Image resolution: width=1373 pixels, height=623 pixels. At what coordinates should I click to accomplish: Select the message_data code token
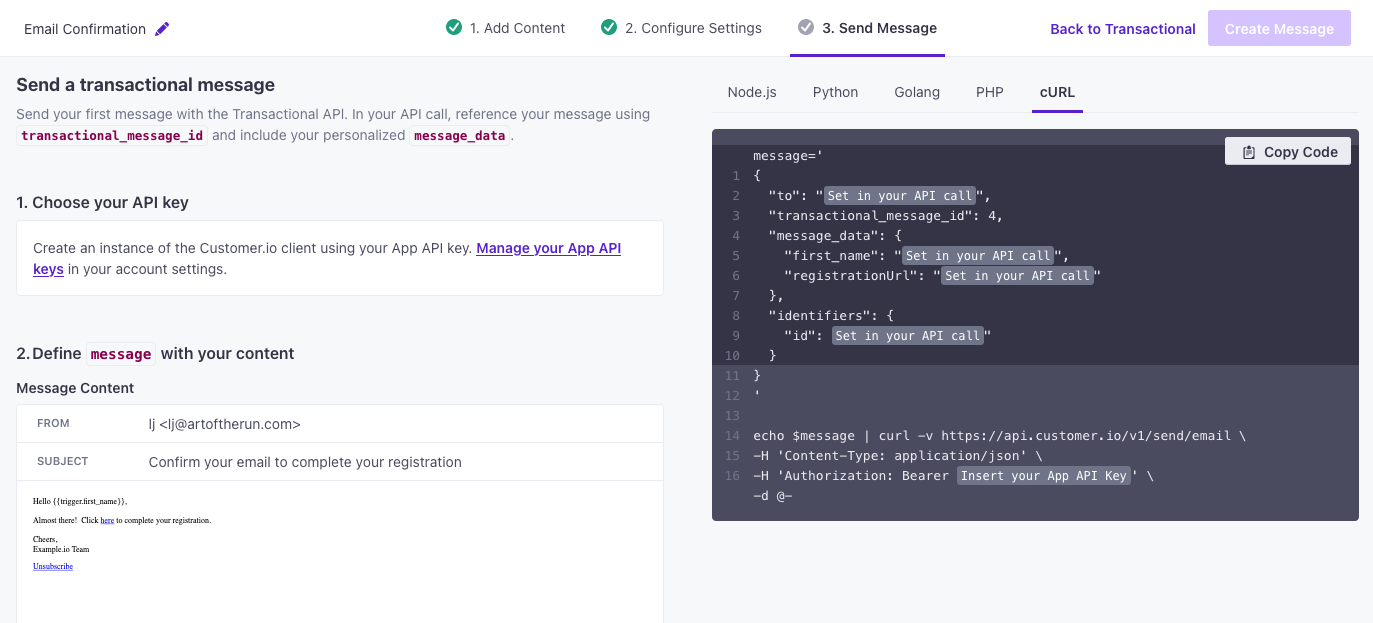point(460,135)
